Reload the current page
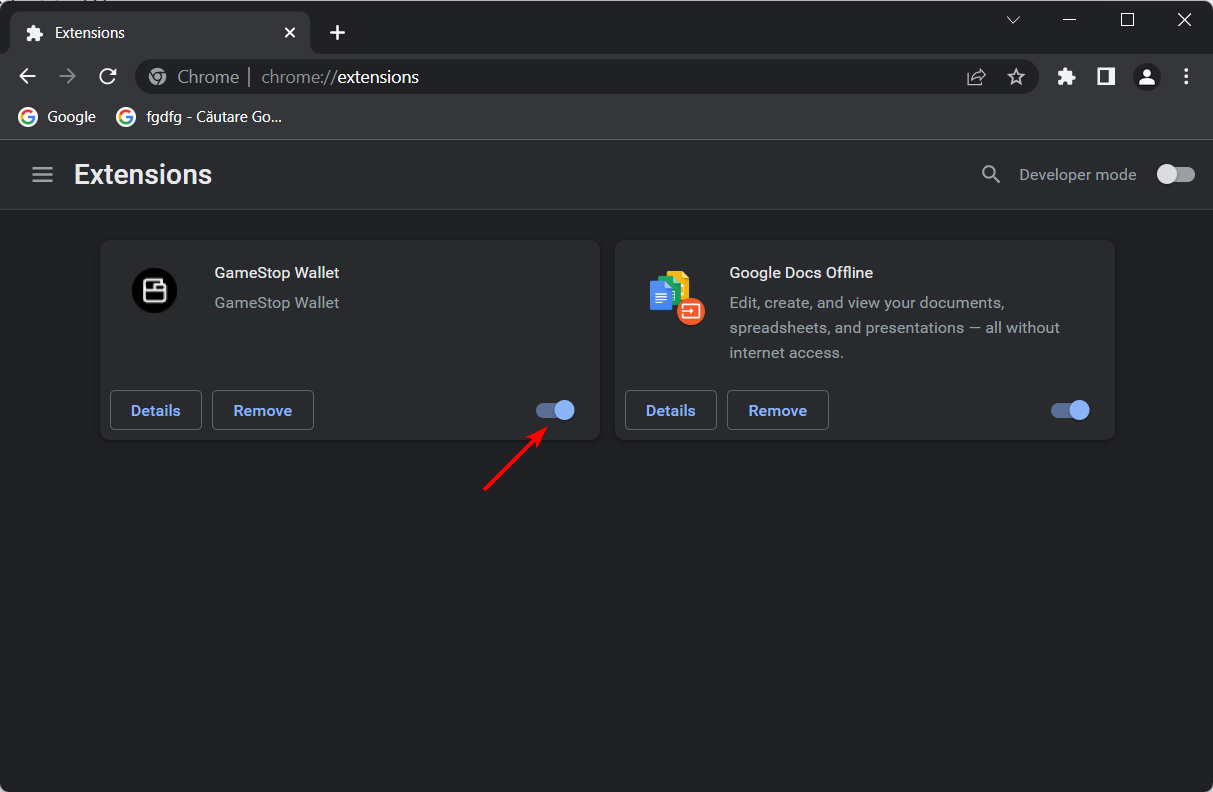 [x=107, y=76]
